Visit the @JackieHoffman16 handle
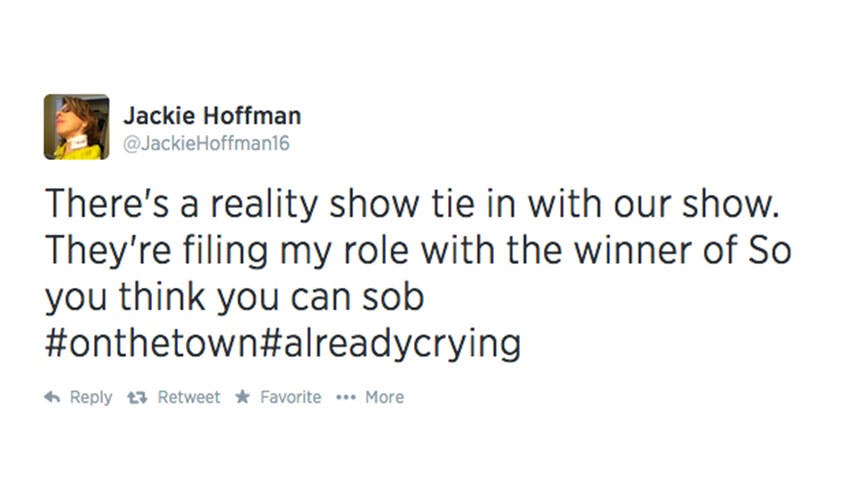The height and width of the screenshot is (484, 860). (206, 144)
